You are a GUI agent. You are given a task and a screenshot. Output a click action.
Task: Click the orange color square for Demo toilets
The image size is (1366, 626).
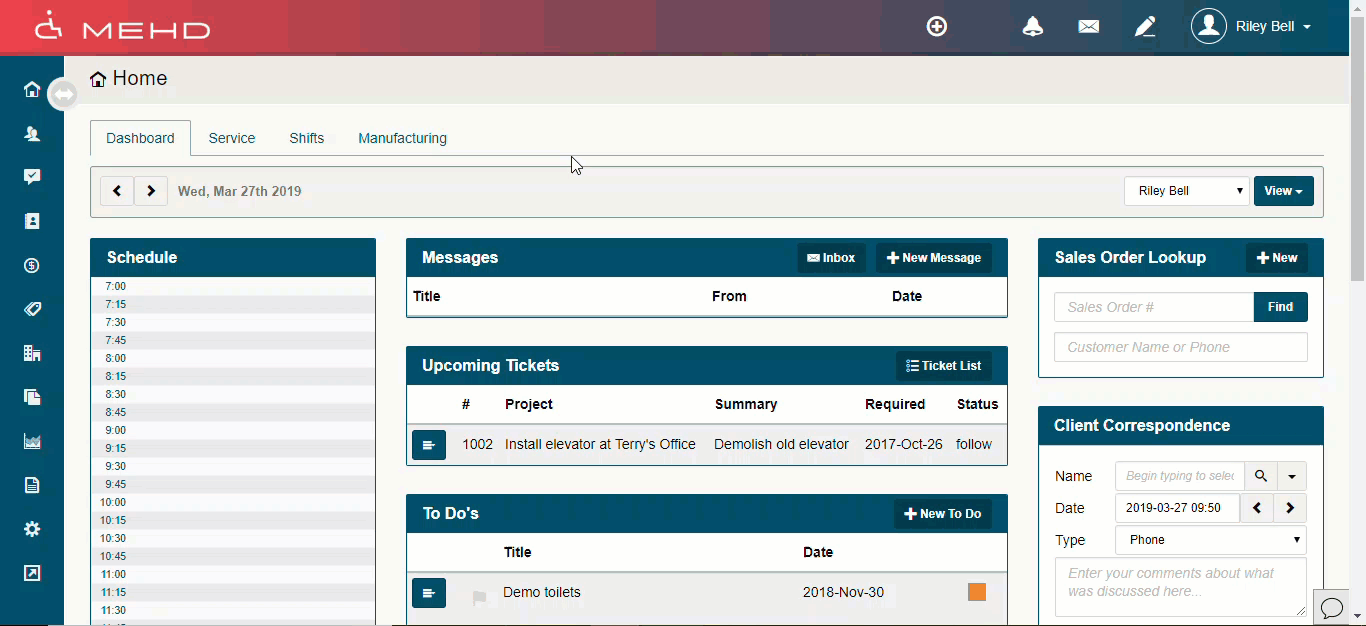(977, 592)
